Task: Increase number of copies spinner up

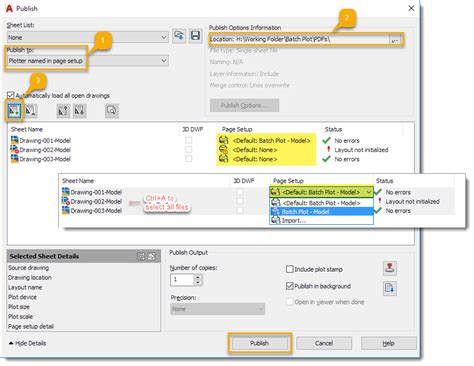Action: (198, 277)
